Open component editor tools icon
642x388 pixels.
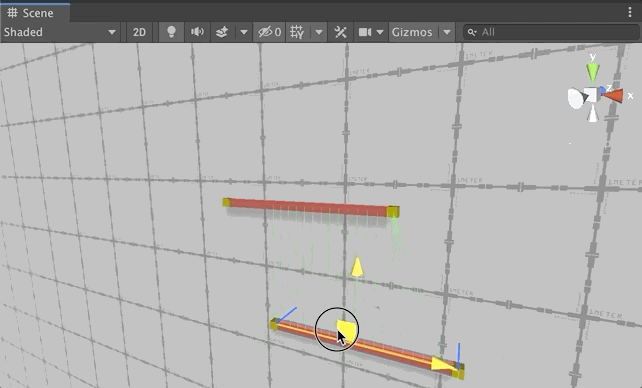[x=340, y=32]
